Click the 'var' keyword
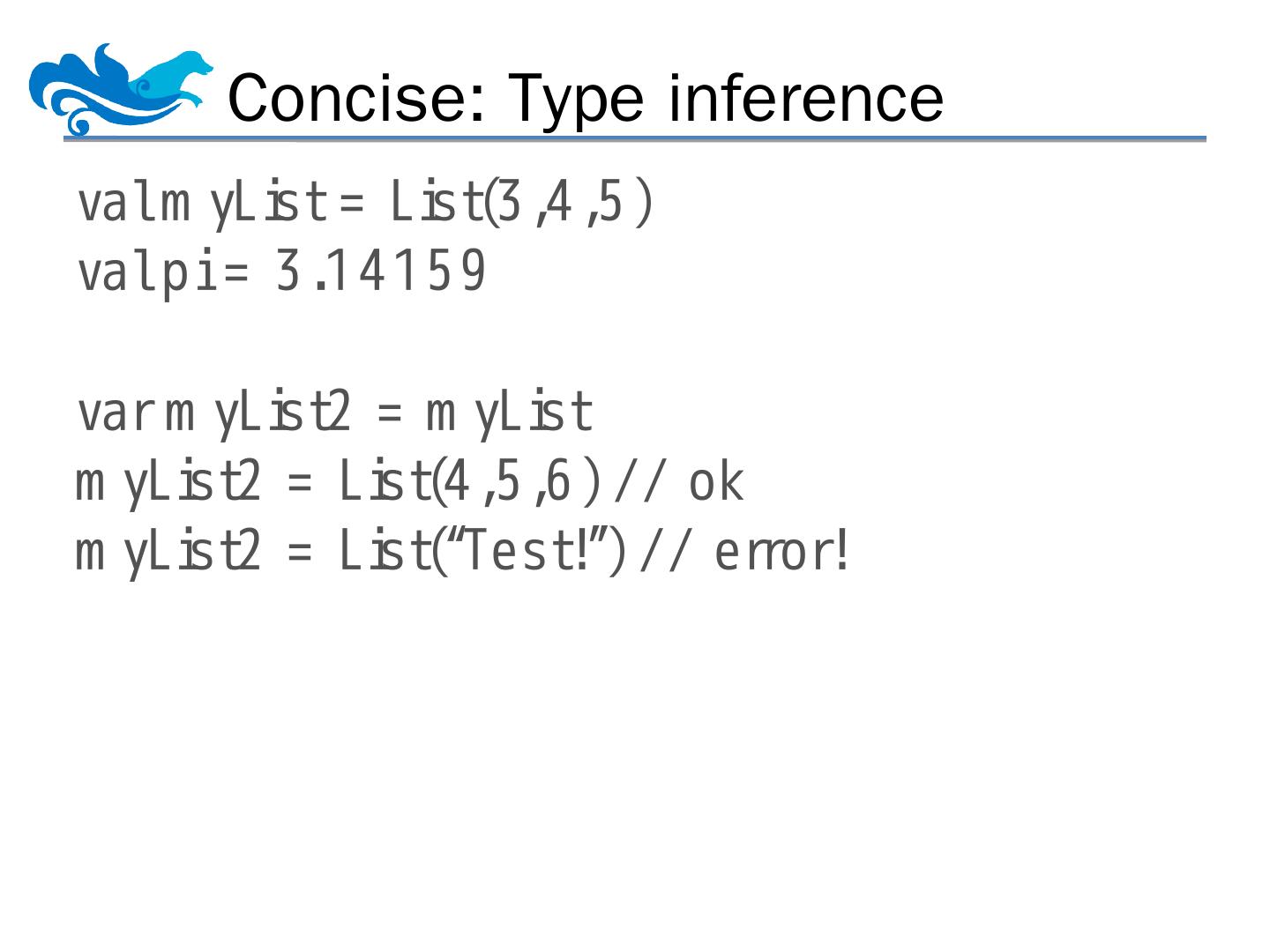 [x=115, y=413]
